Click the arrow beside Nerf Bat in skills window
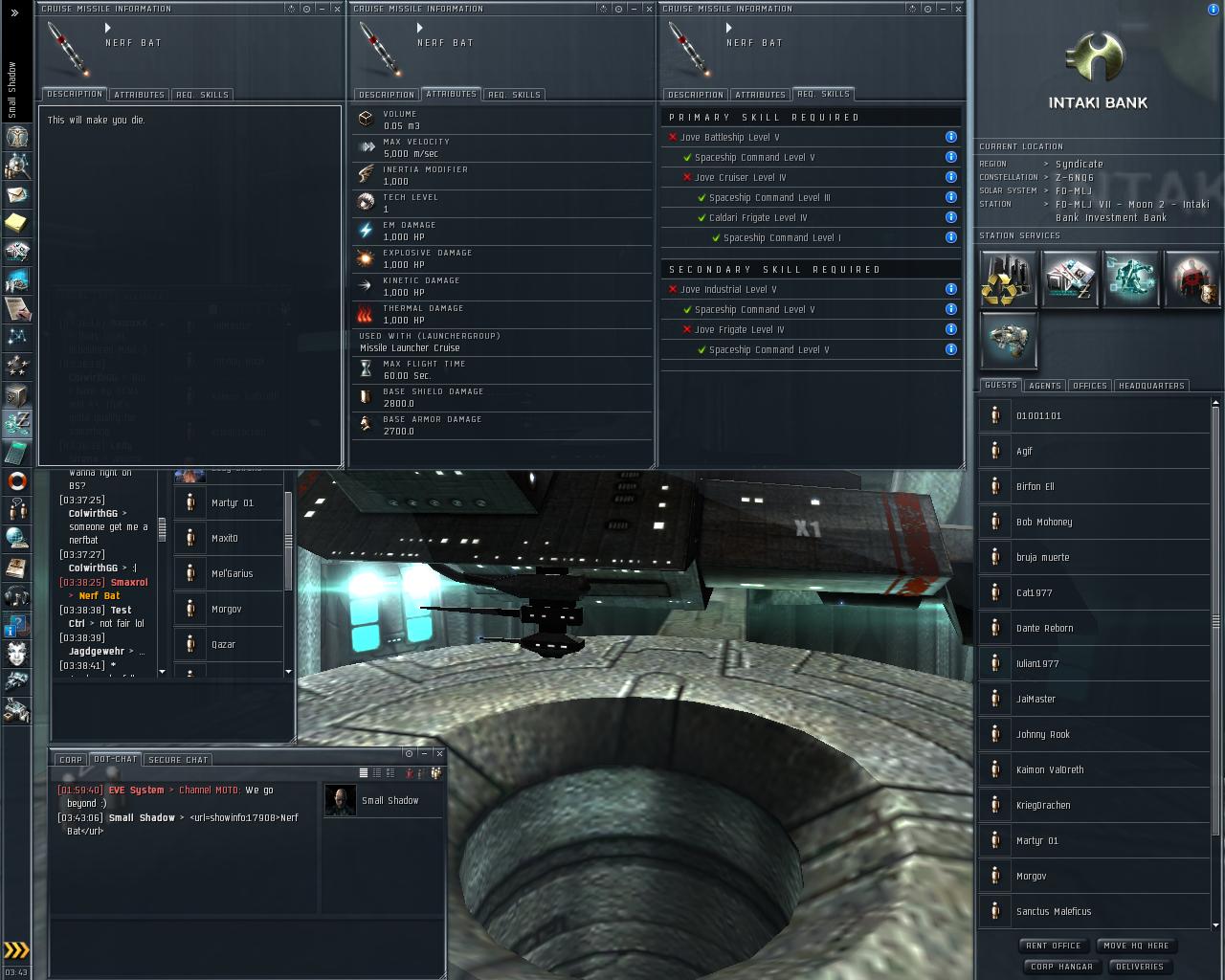 (x=729, y=29)
